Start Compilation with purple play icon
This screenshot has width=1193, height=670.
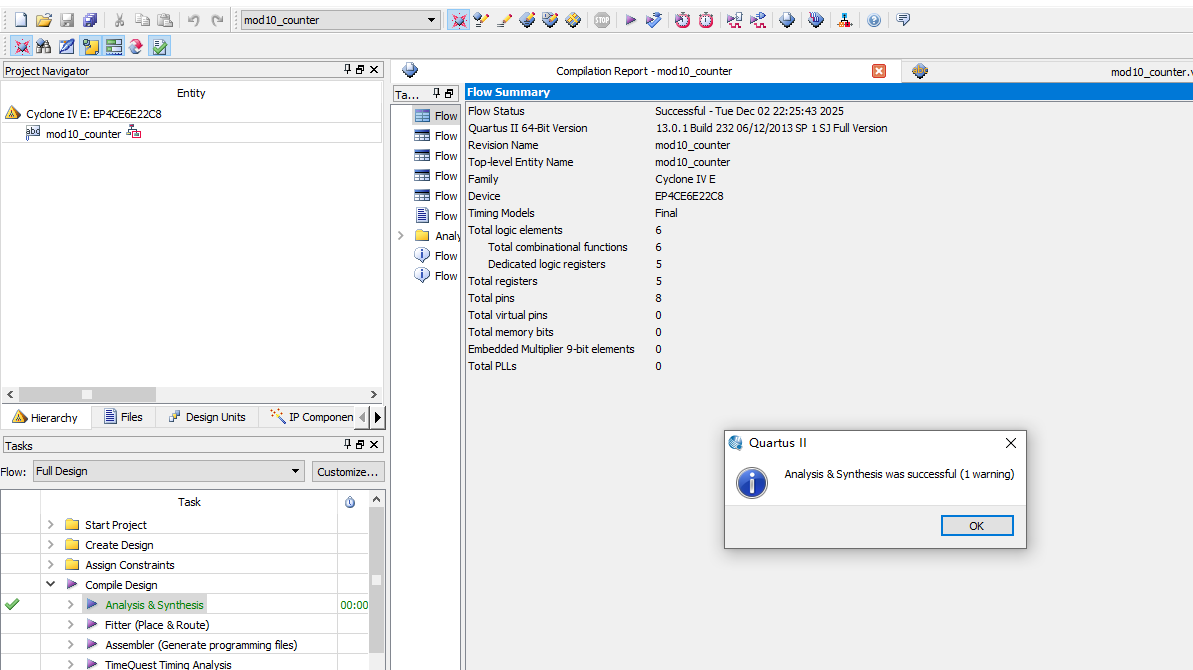tap(630, 20)
